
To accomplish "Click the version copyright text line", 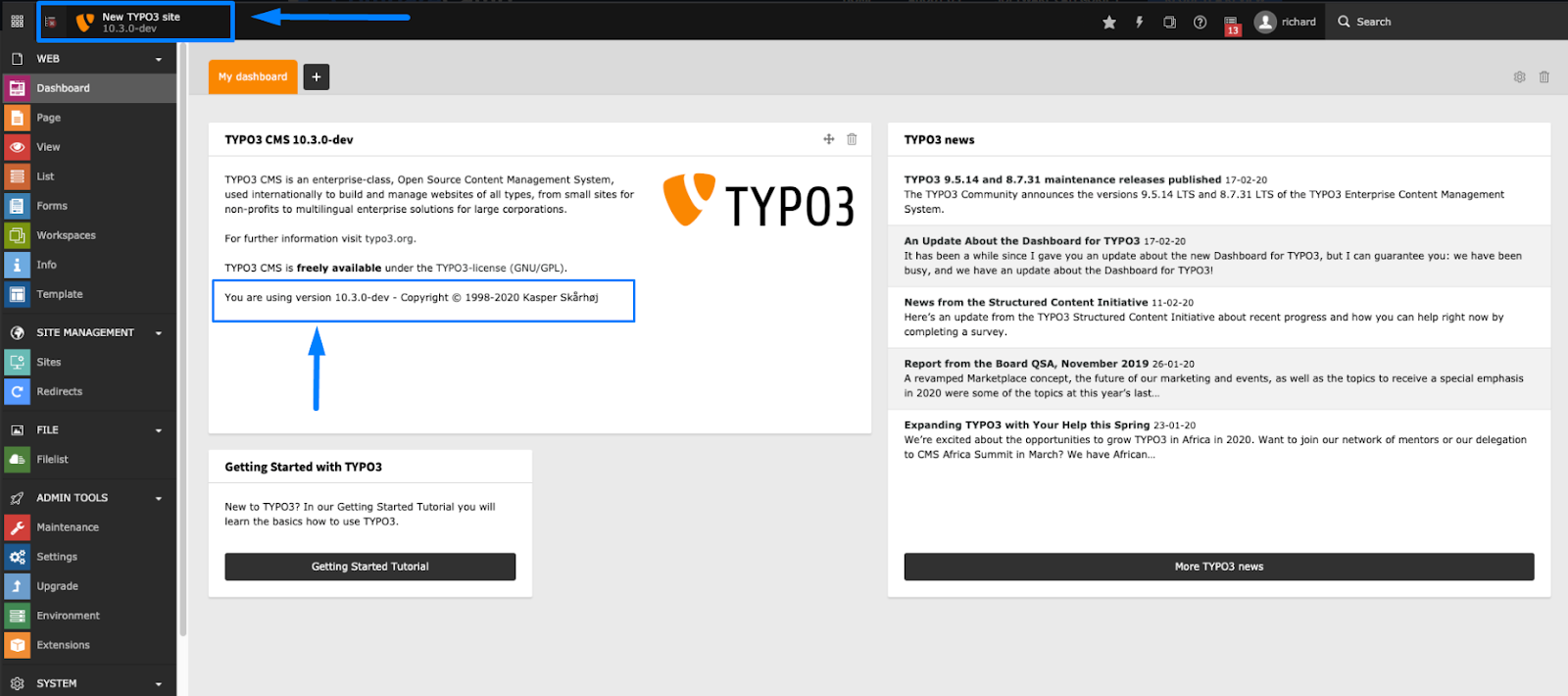I will point(412,297).
